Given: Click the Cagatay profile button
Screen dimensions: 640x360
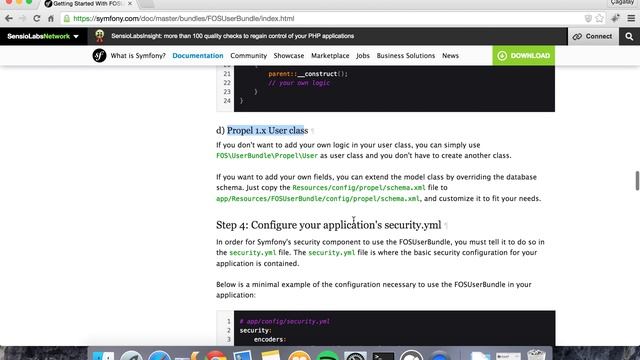Looking at the screenshot, I should click(x=622, y=2).
